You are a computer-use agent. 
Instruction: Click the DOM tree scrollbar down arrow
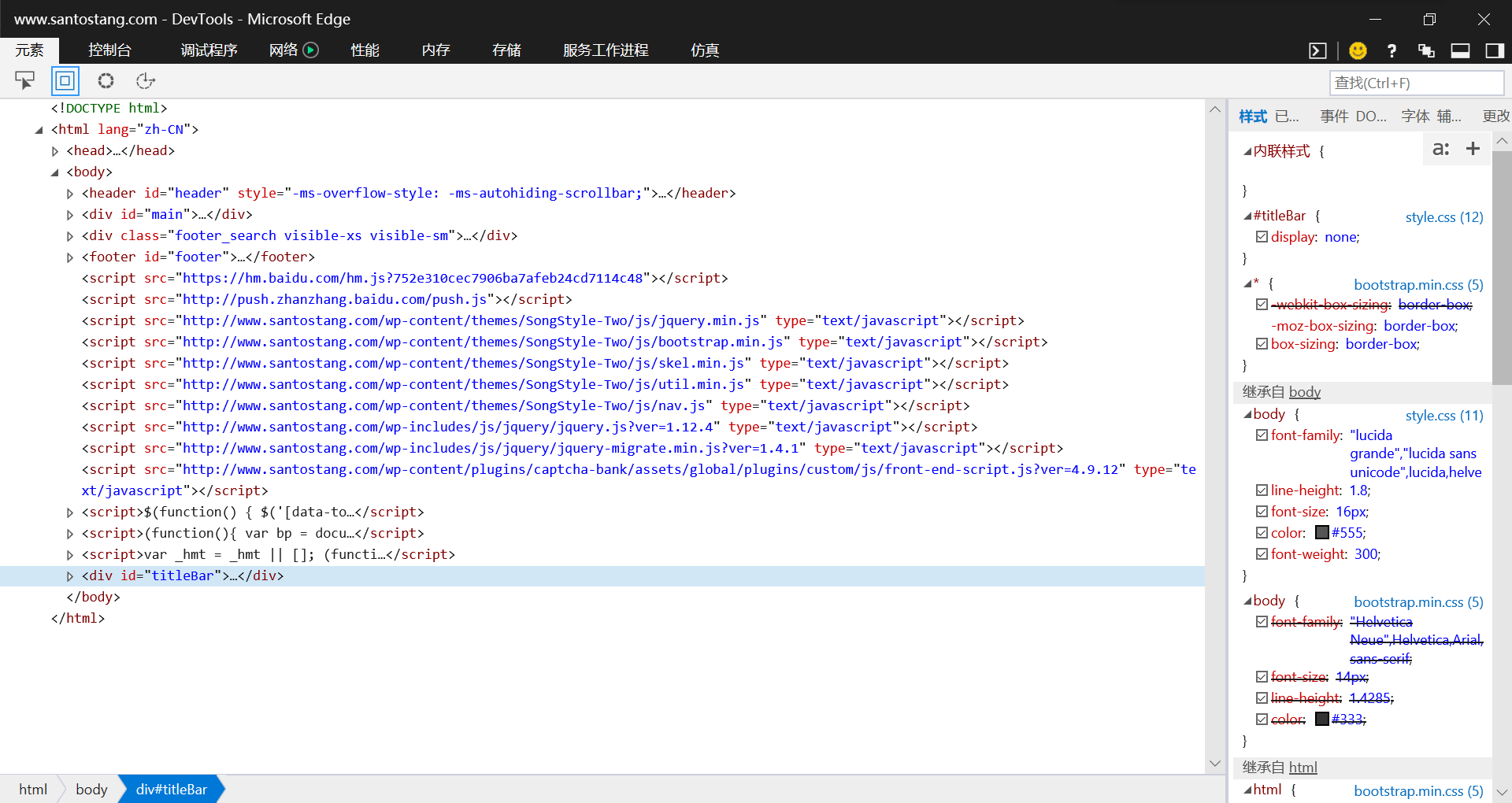tap(1214, 764)
